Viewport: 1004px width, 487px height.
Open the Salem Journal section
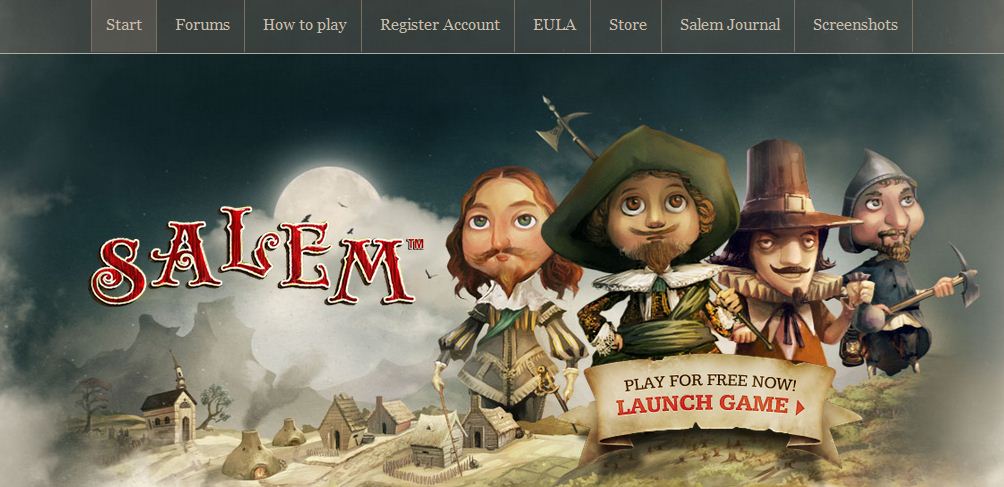729,26
